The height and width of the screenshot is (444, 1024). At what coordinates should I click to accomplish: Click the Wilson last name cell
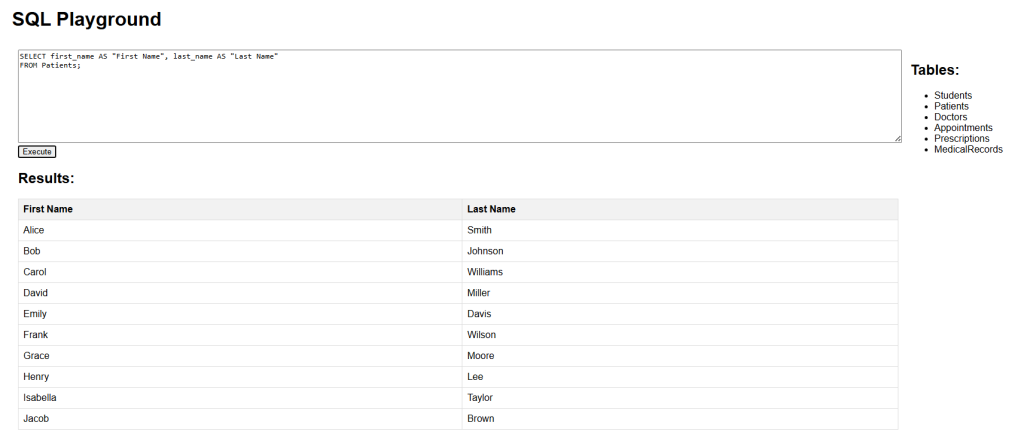(x=680, y=335)
